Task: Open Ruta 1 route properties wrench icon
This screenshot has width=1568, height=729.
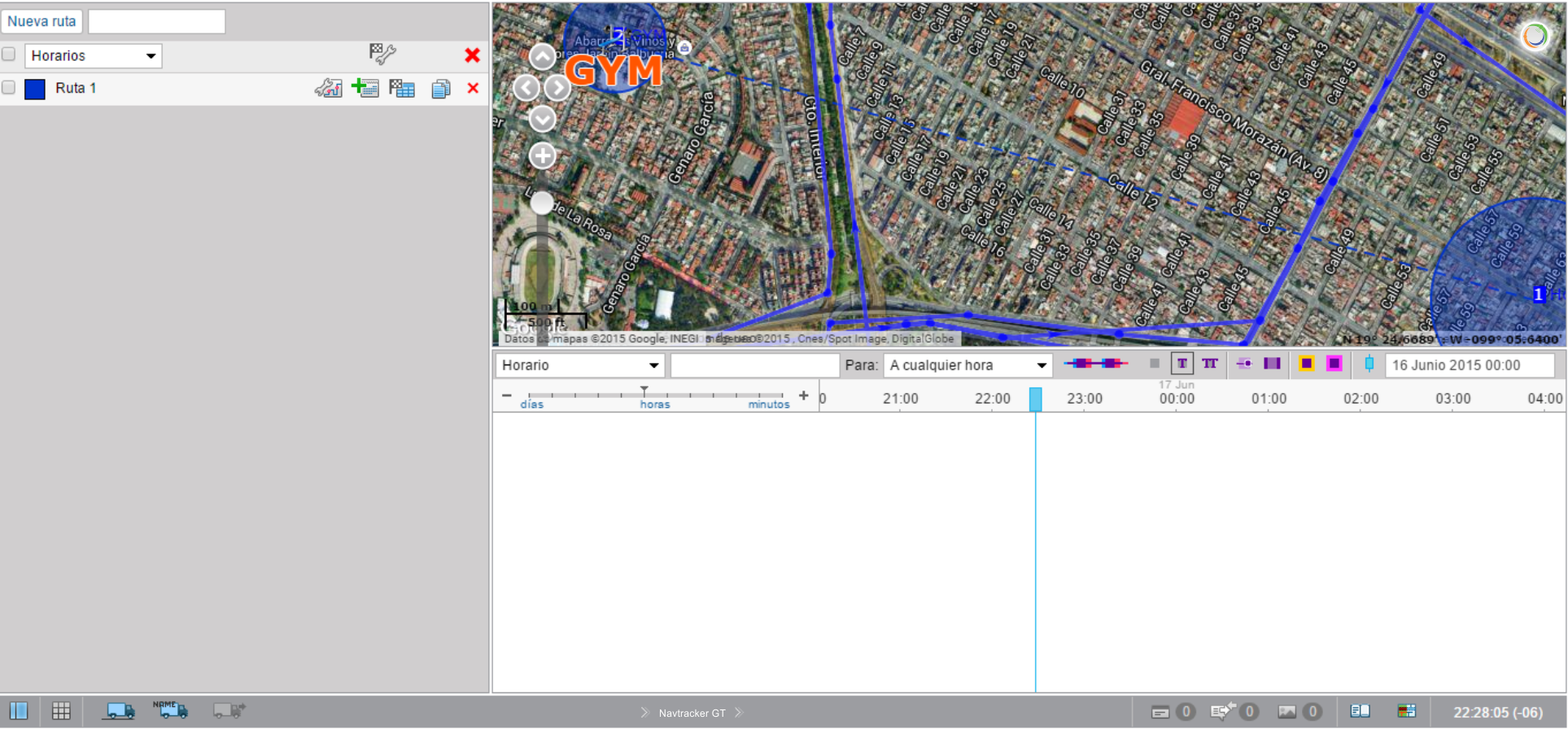Action: click(x=328, y=89)
